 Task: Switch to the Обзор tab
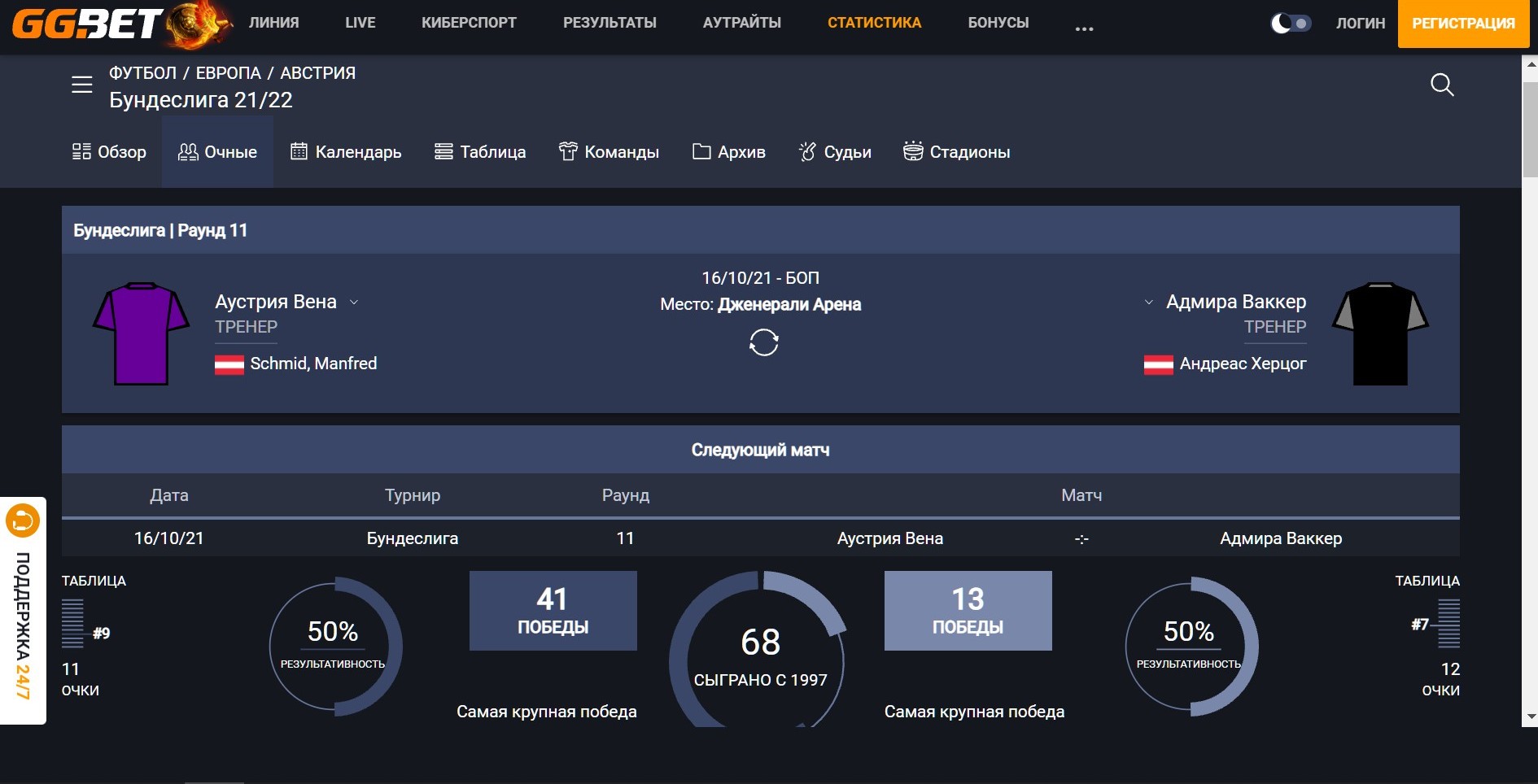(109, 152)
